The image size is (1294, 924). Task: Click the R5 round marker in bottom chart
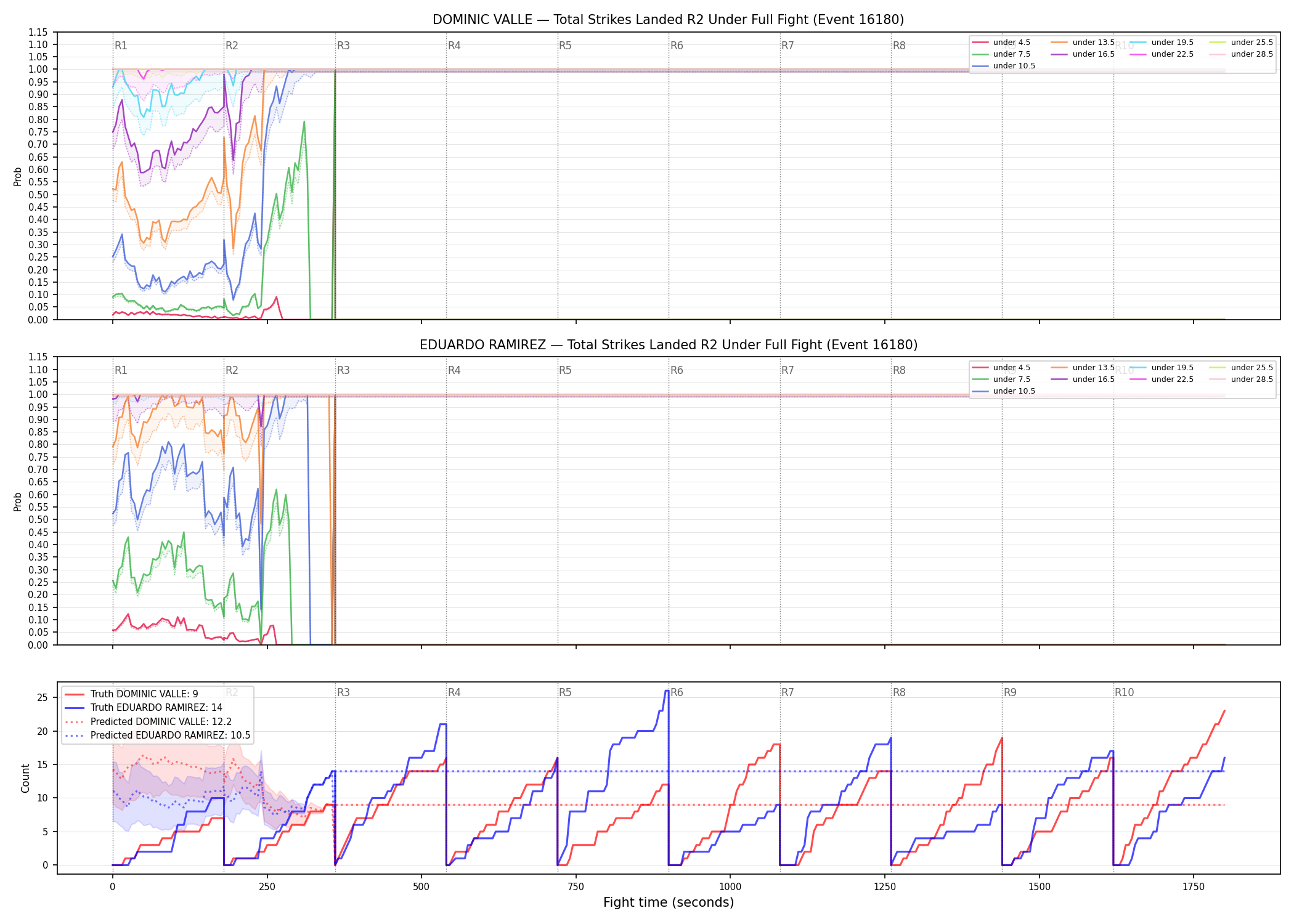[x=565, y=692]
